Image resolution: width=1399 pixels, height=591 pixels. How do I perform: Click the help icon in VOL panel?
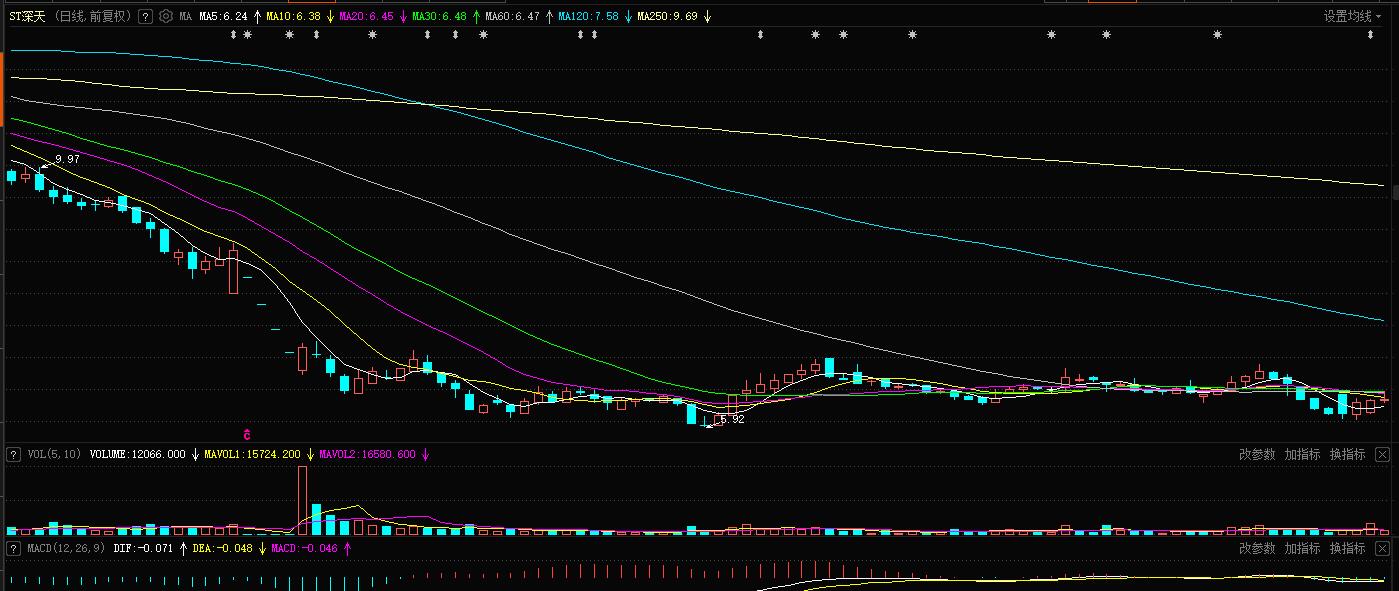[x=14, y=454]
